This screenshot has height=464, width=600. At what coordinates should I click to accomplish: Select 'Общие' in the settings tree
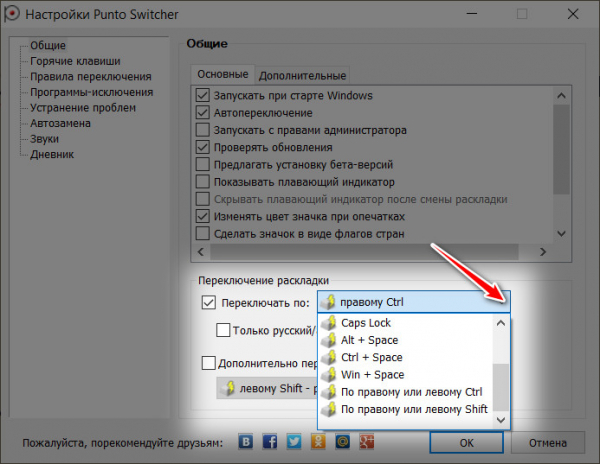coord(48,45)
